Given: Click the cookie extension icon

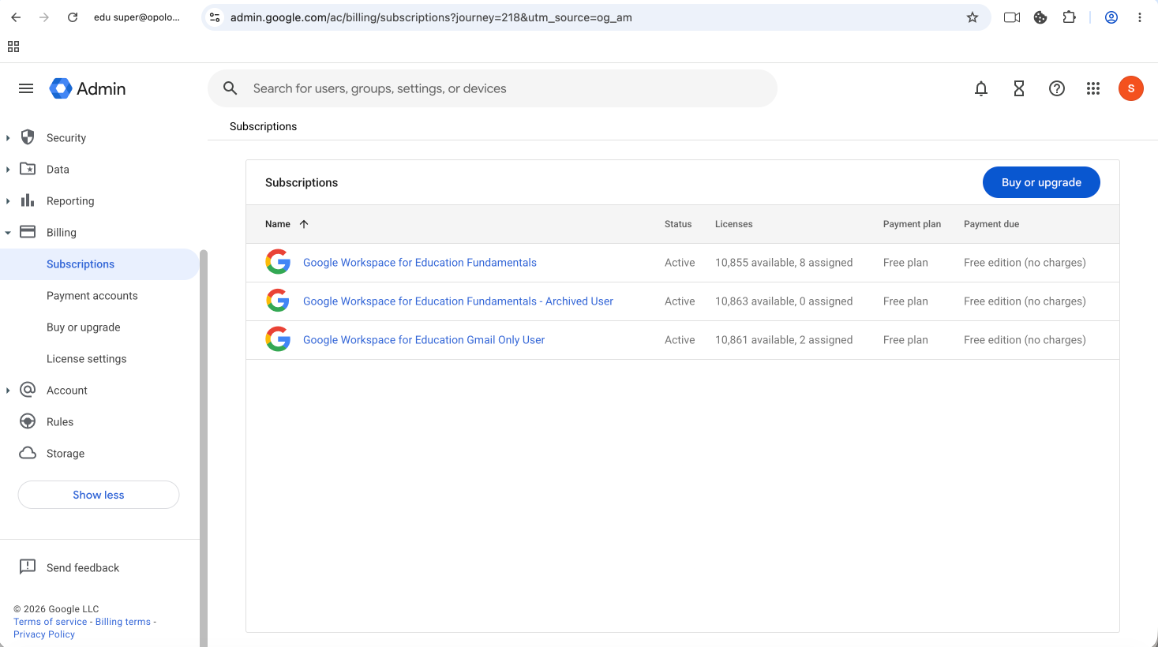Looking at the screenshot, I should coord(1040,17).
